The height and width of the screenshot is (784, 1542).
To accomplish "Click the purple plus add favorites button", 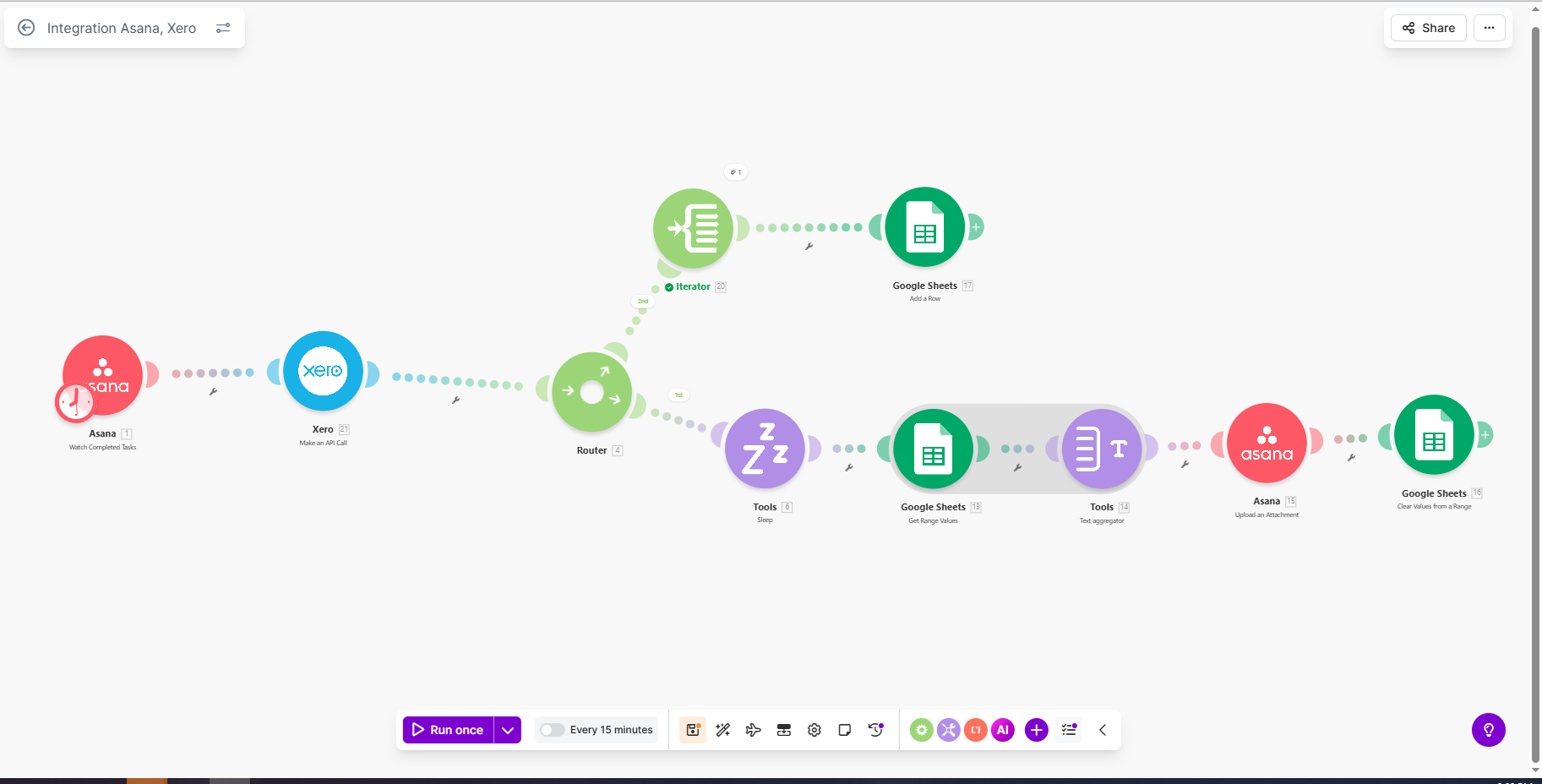I will coord(1037,730).
